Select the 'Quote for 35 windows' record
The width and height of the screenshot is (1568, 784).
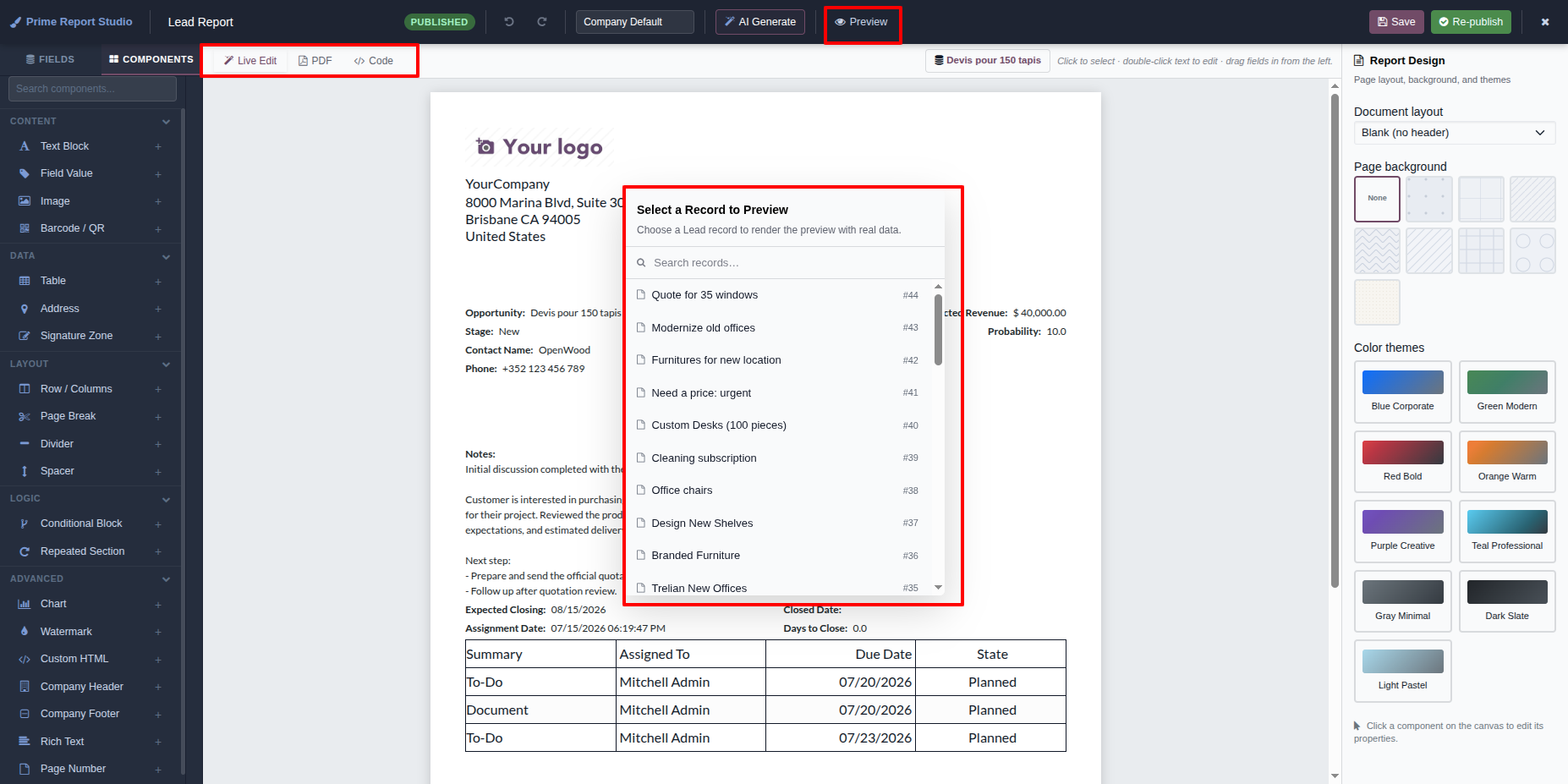777,295
